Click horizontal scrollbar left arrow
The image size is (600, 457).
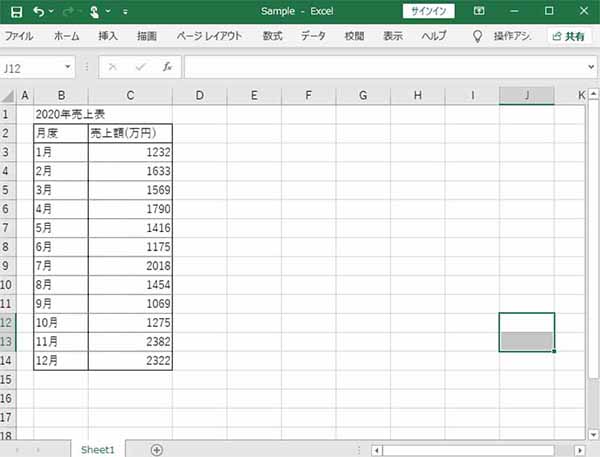point(377,450)
